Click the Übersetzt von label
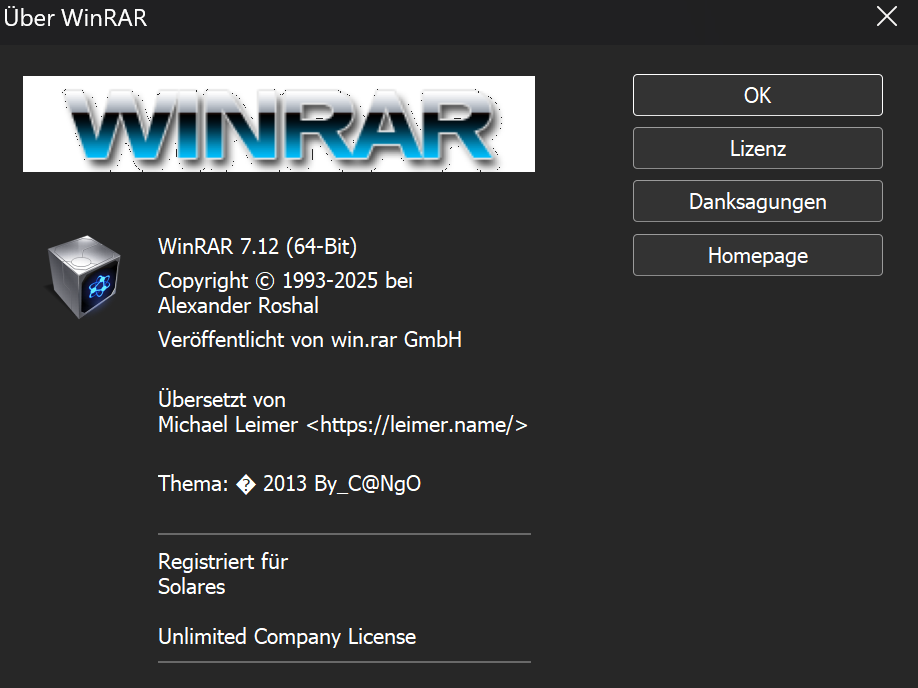Screen dimensions: 918x688 (x=222, y=399)
